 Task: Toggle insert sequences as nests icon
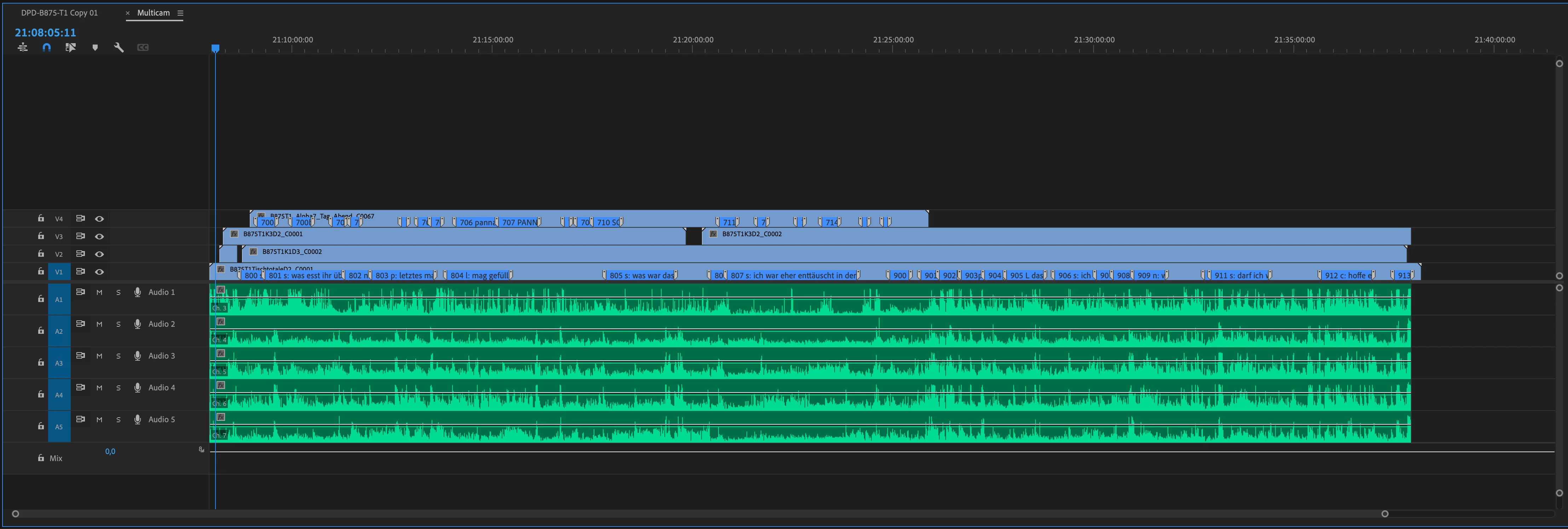click(23, 47)
